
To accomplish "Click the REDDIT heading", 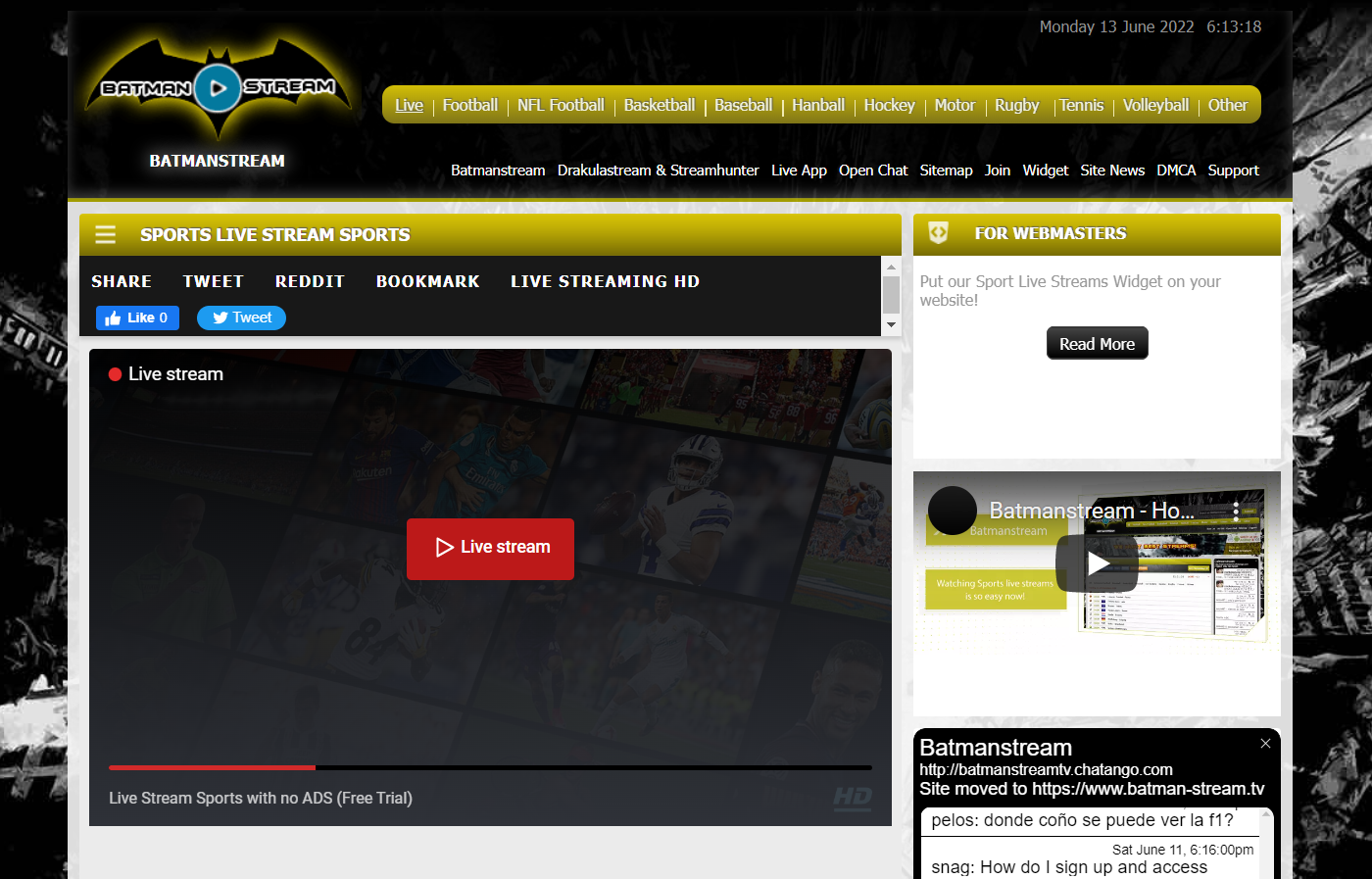I will pos(310,281).
